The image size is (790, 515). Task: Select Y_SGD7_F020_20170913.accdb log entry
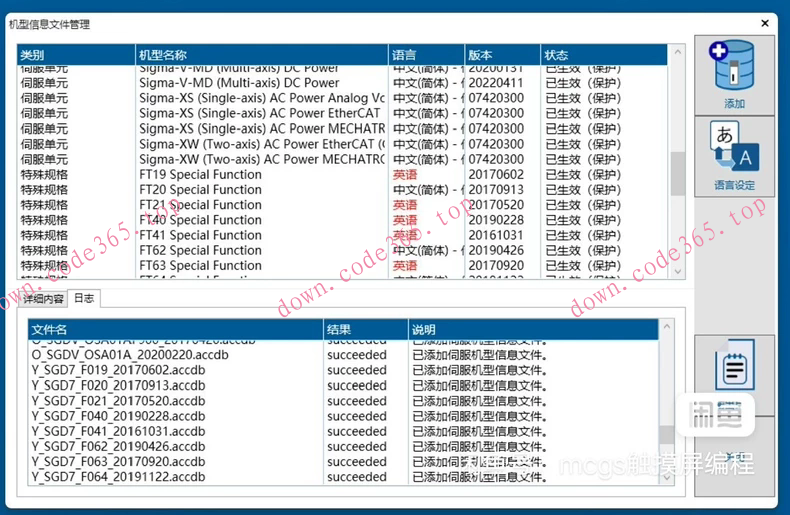coord(343,385)
